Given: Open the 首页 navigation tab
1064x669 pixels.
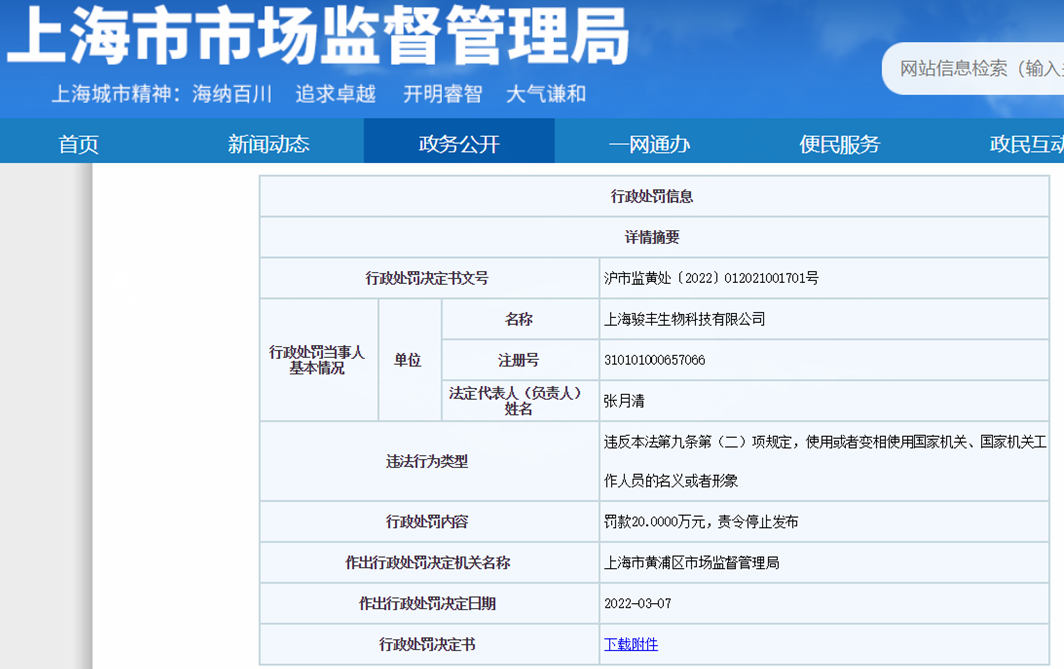Looking at the screenshot, I should point(78,143).
